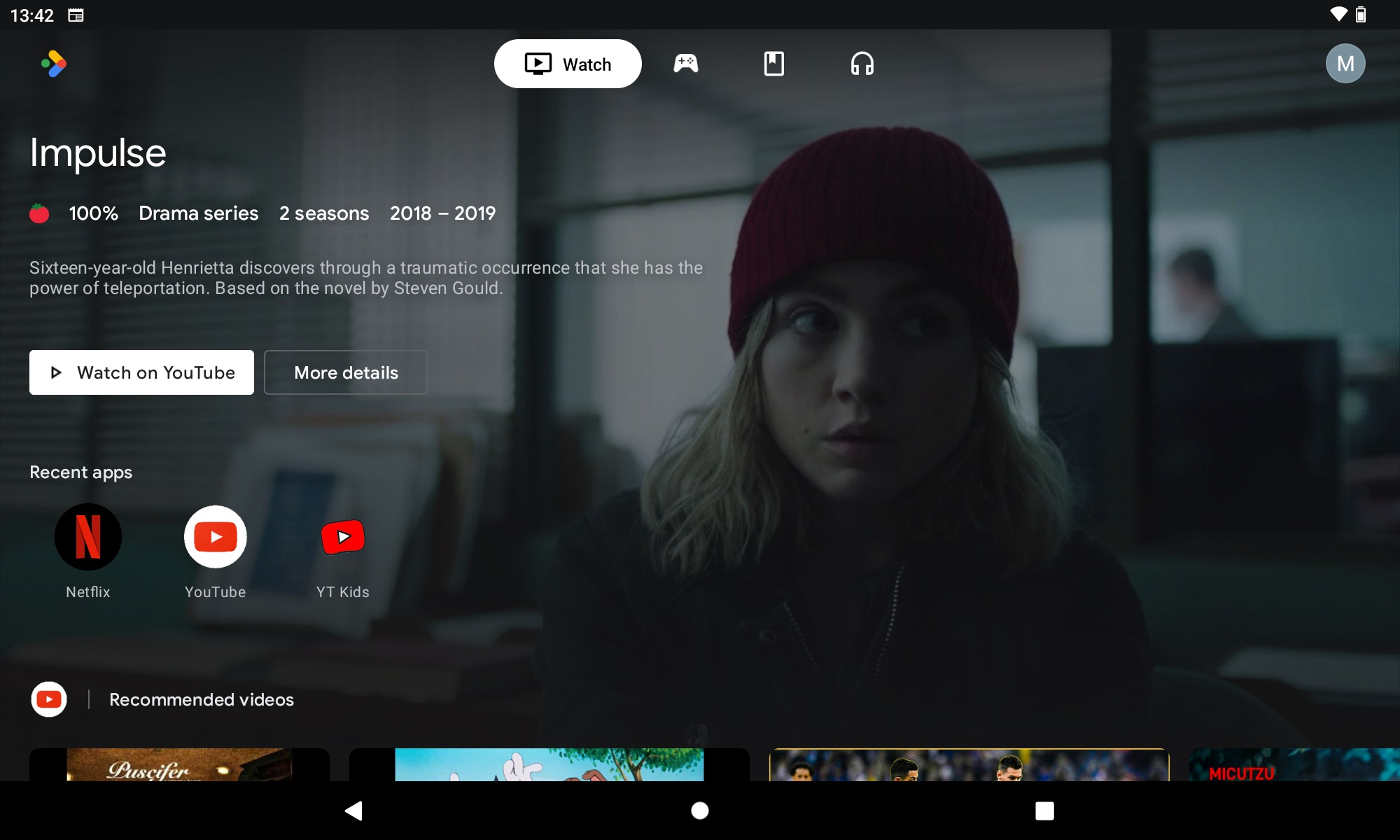Image resolution: width=1400 pixels, height=840 pixels.
Task: Tap the 'Drama series' label
Action: click(199, 213)
